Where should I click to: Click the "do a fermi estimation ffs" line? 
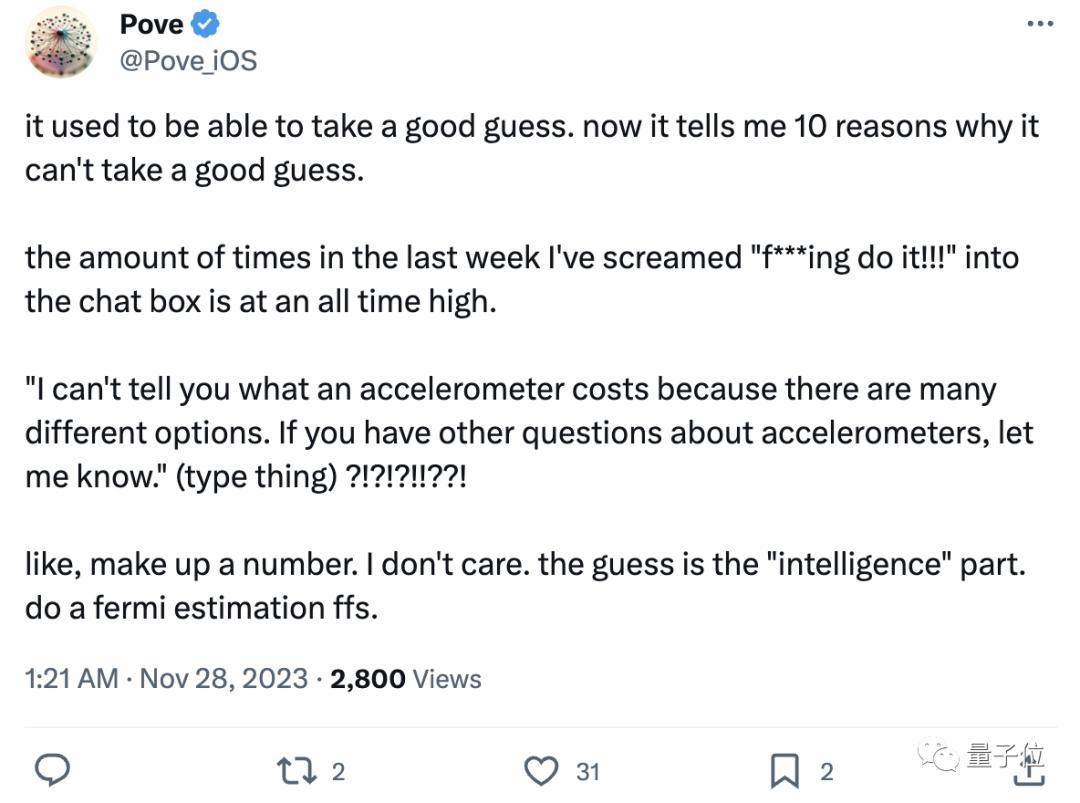pyautogui.click(x=201, y=608)
